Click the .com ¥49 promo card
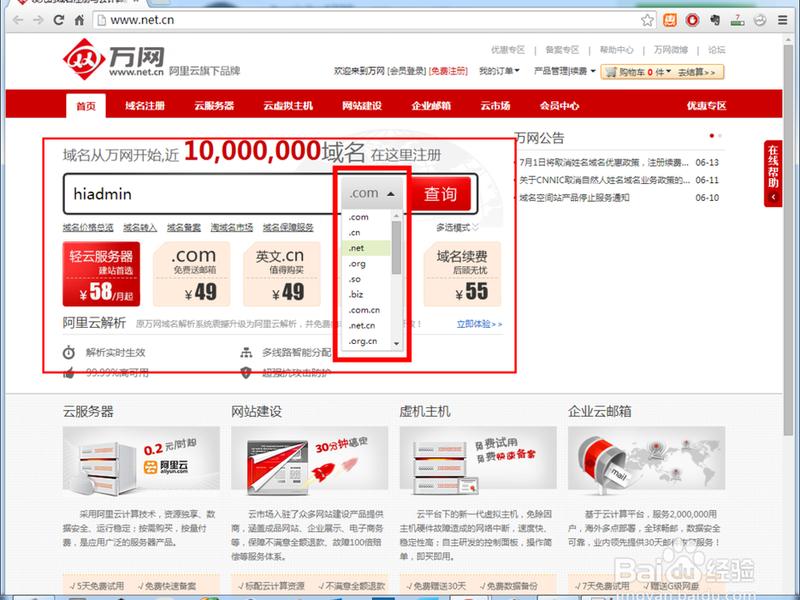The height and width of the screenshot is (600, 800). pos(193,274)
